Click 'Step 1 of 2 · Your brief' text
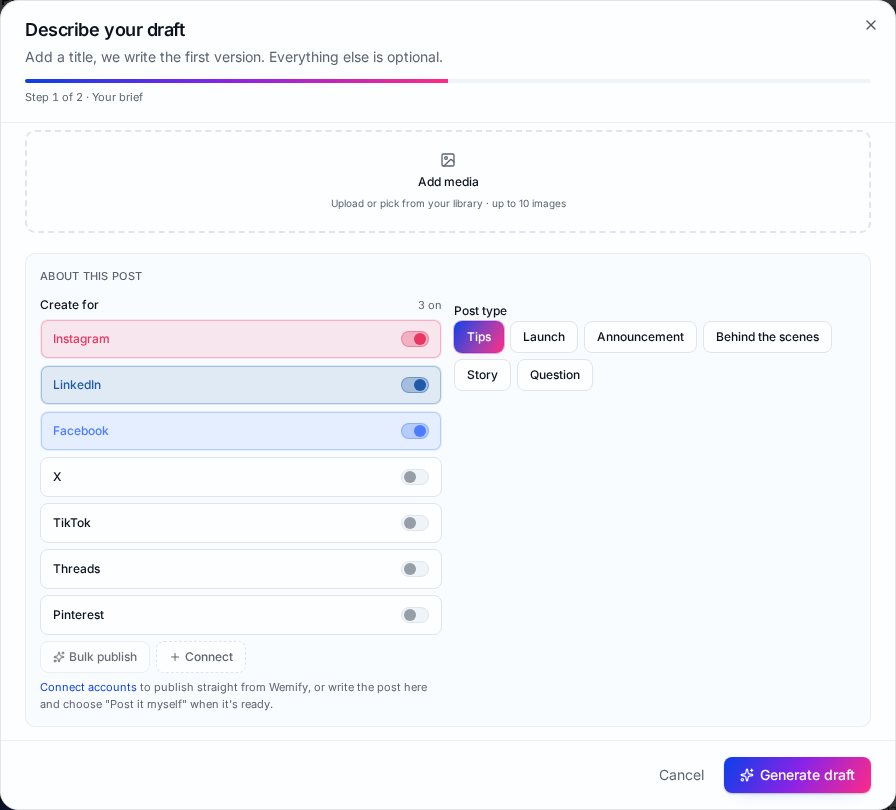896x810 pixels. point(84,97)
